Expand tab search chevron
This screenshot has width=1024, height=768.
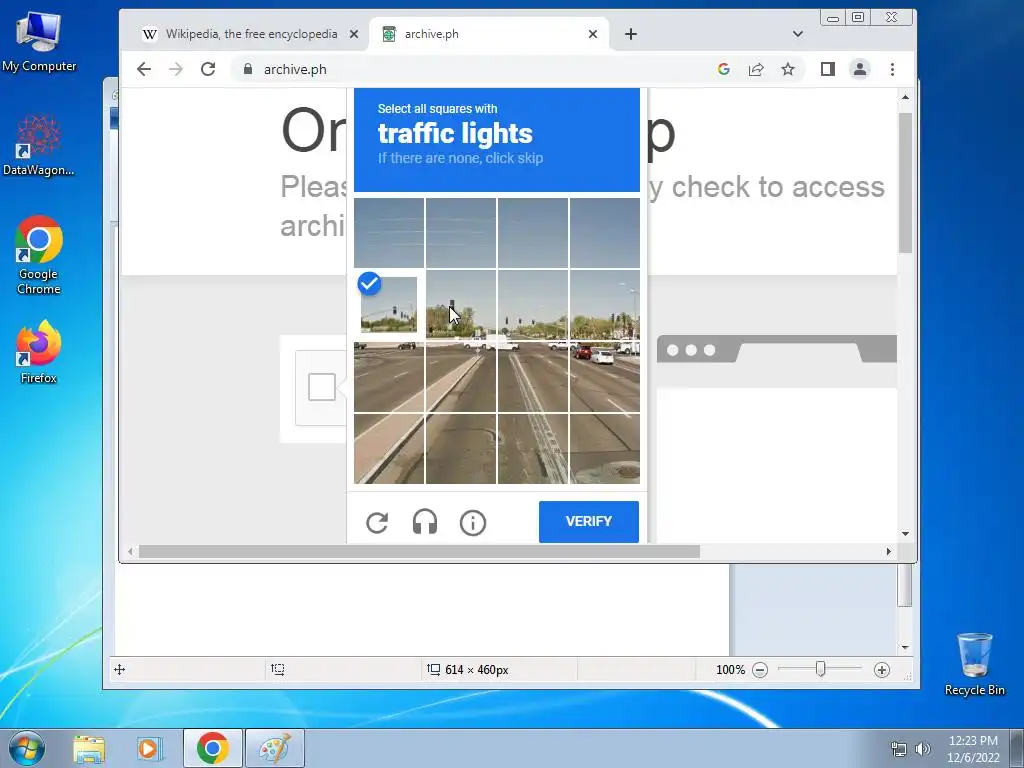(798, 34)
